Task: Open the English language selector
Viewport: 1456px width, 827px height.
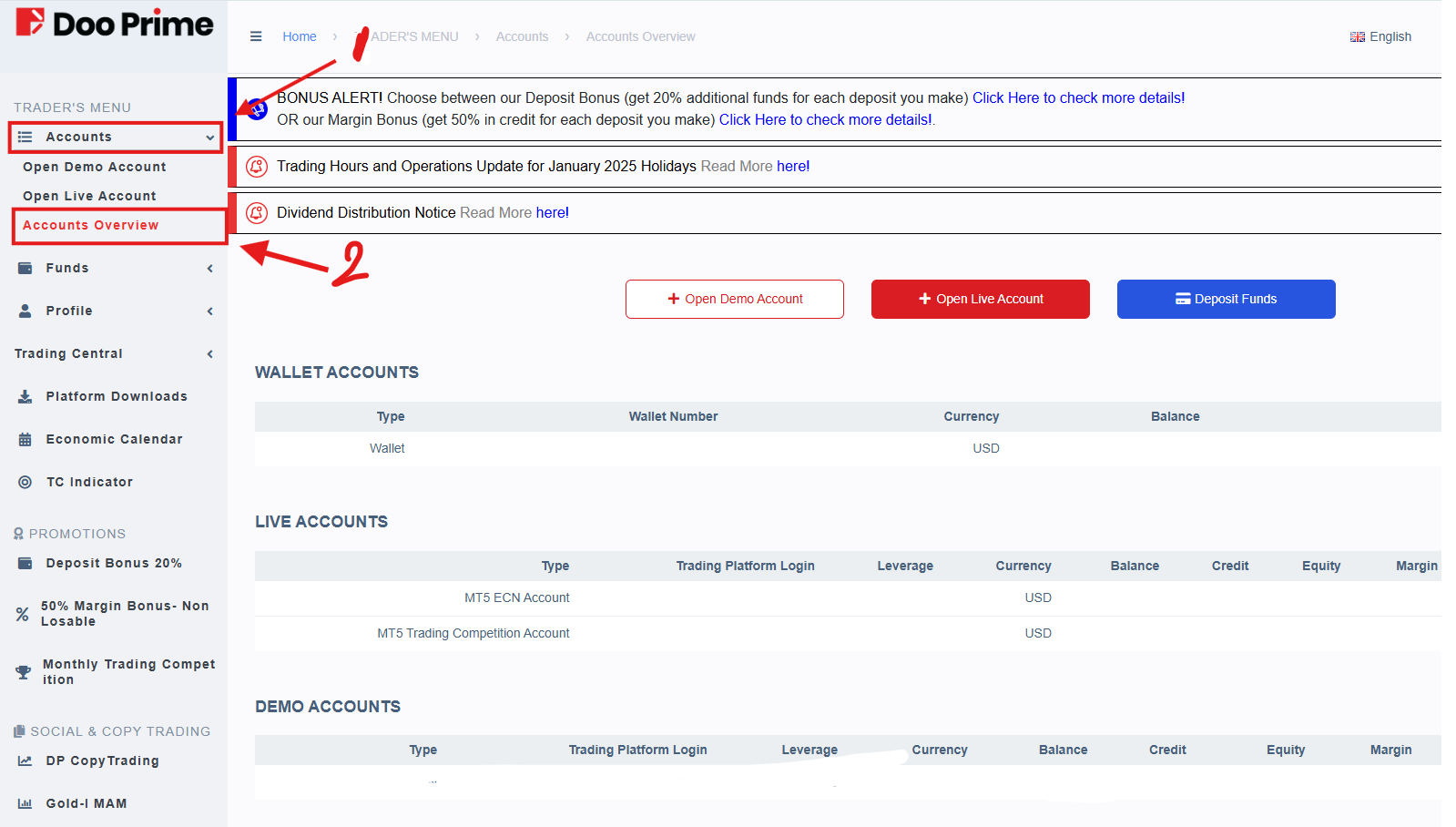Action: point(1380,36)
